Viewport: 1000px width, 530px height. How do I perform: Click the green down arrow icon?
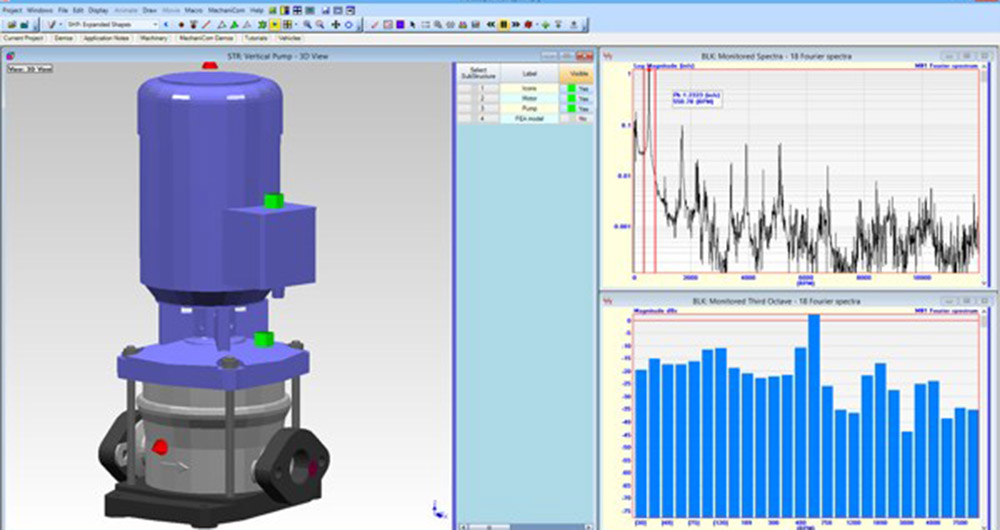[x=545, y=25]
